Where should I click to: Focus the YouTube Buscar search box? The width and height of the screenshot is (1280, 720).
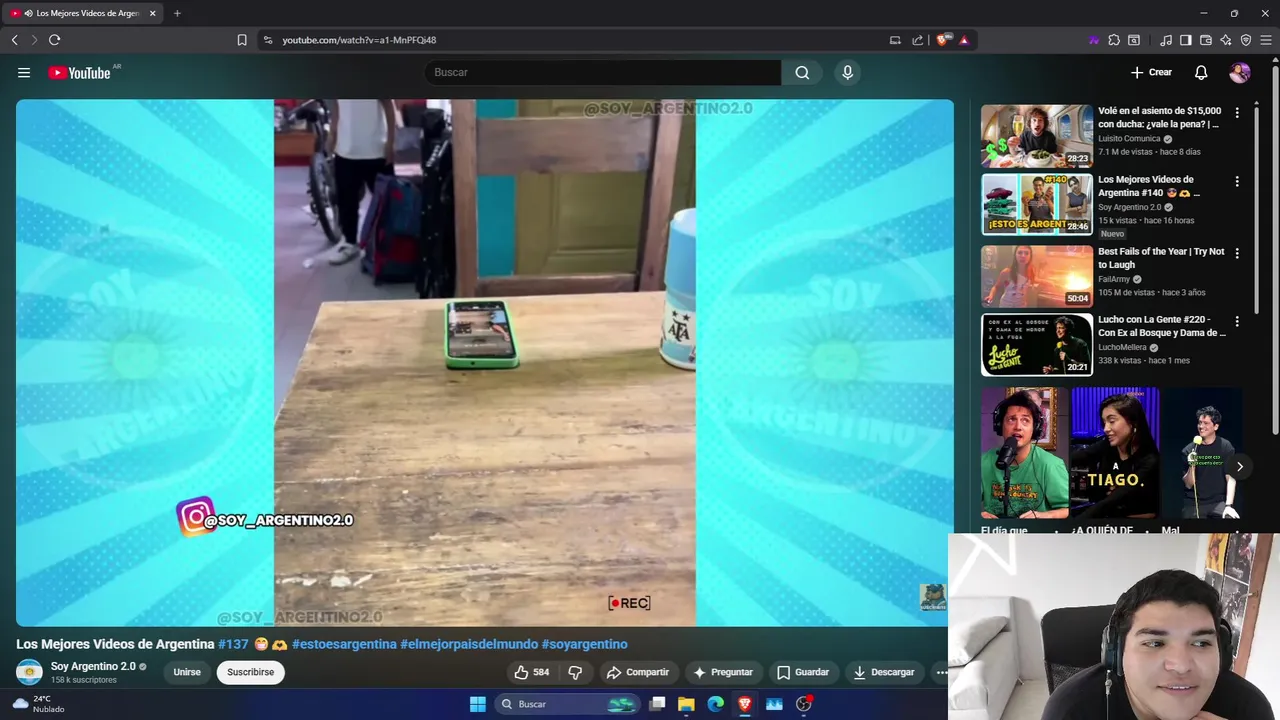coord(603,72)
